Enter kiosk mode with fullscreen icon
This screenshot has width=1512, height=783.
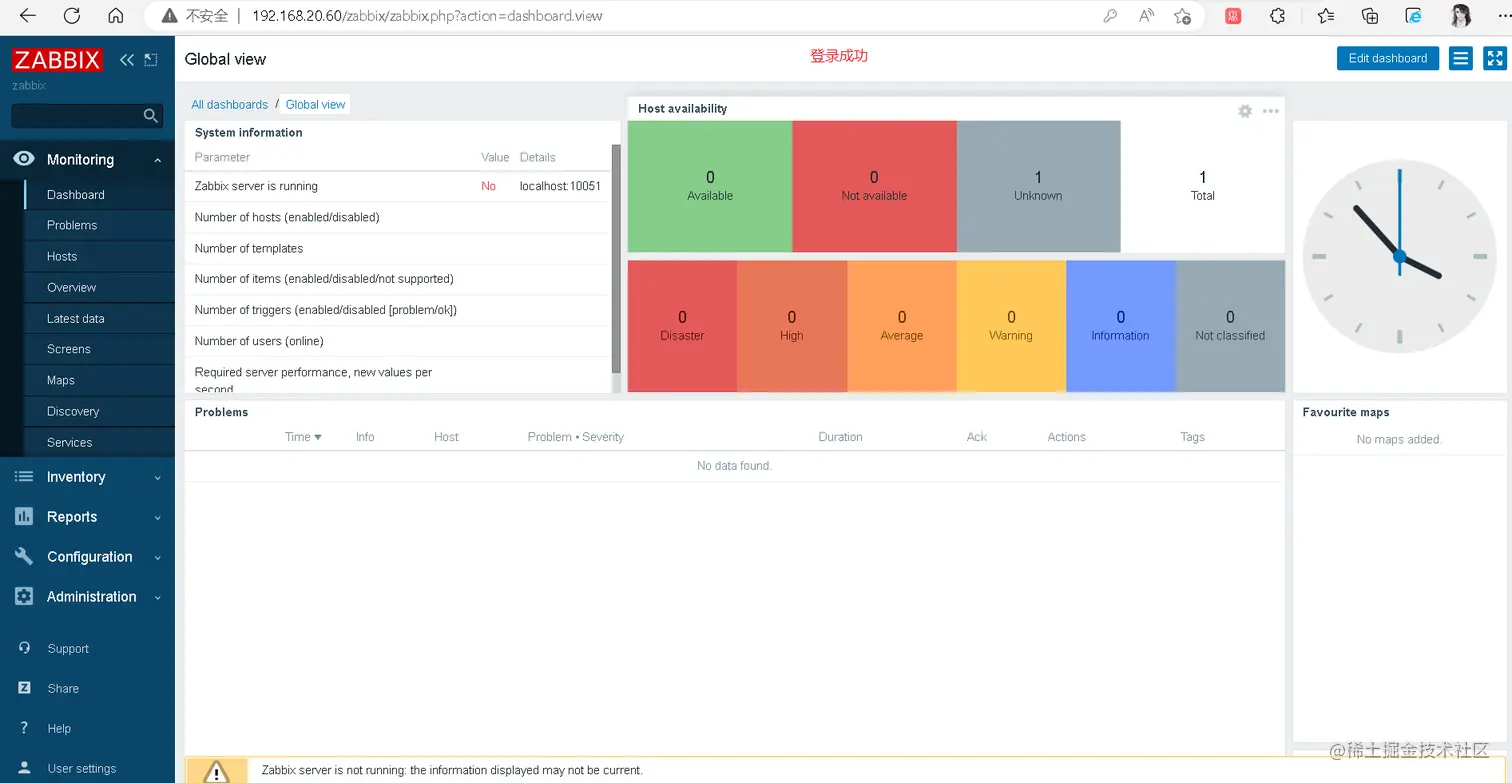click(1494, 58)
